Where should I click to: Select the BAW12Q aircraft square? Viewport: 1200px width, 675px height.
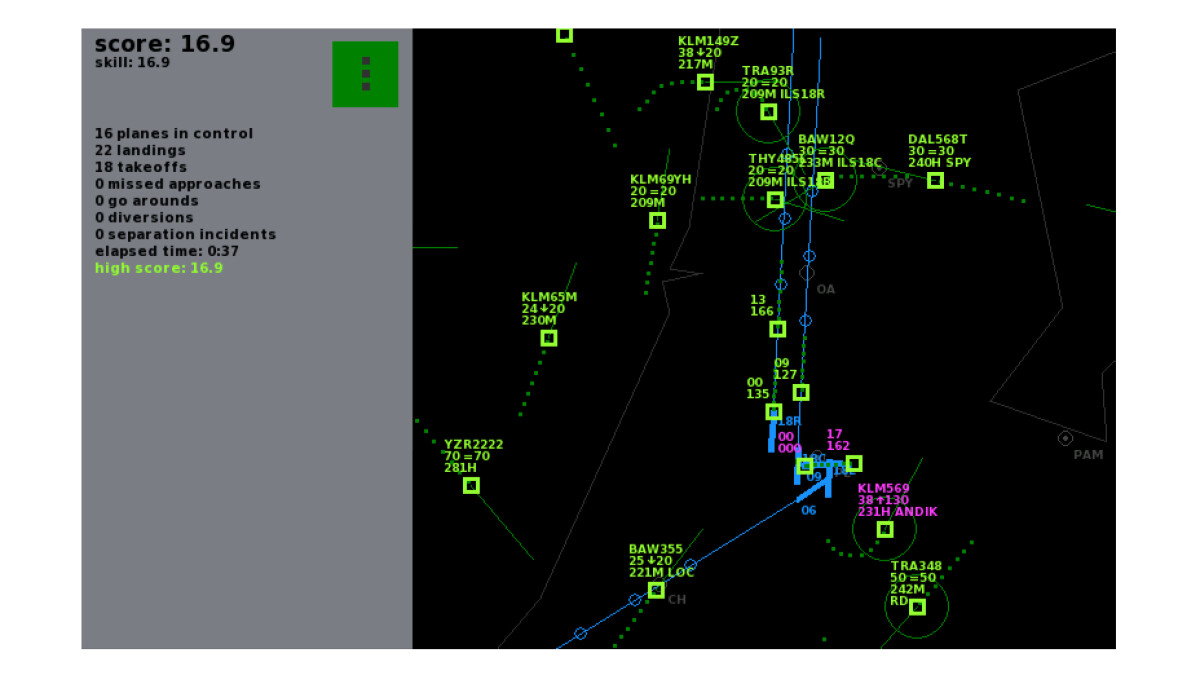[x=825, y=181]
